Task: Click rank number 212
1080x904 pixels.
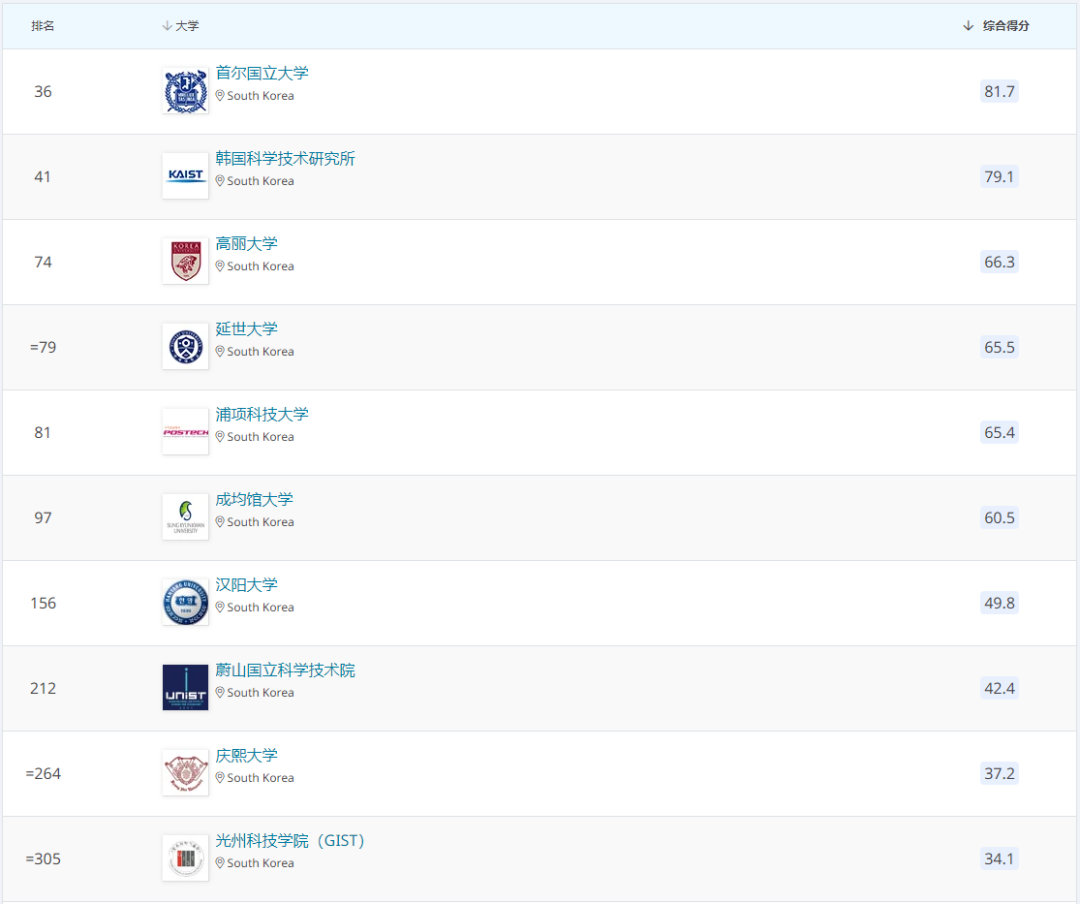Action: pos(43,688)
